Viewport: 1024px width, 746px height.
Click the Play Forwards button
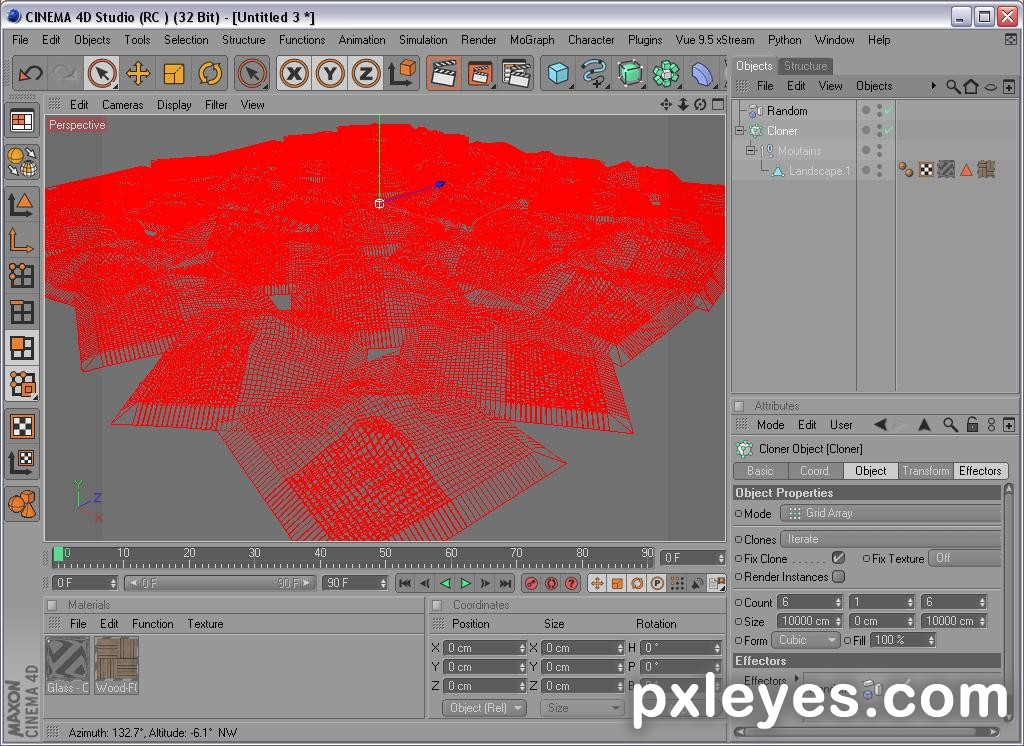pos(465,583)
